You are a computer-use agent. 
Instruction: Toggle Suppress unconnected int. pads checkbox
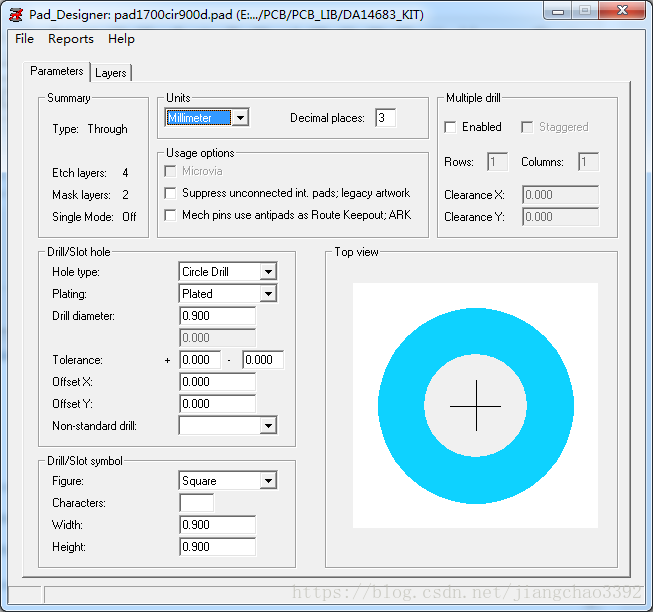click(171, 193)
